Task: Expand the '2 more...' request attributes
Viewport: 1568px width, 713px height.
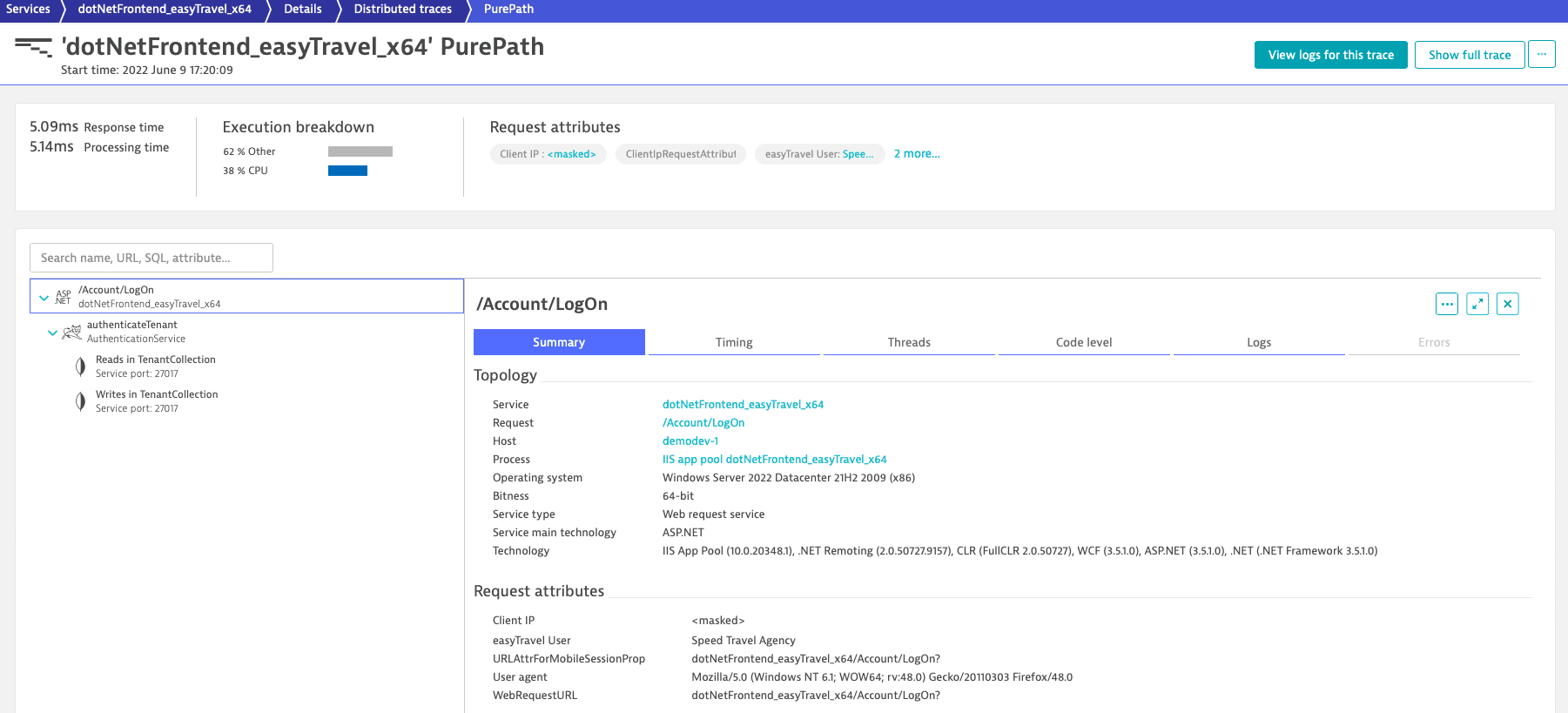Action: click(x=916, y=154)
